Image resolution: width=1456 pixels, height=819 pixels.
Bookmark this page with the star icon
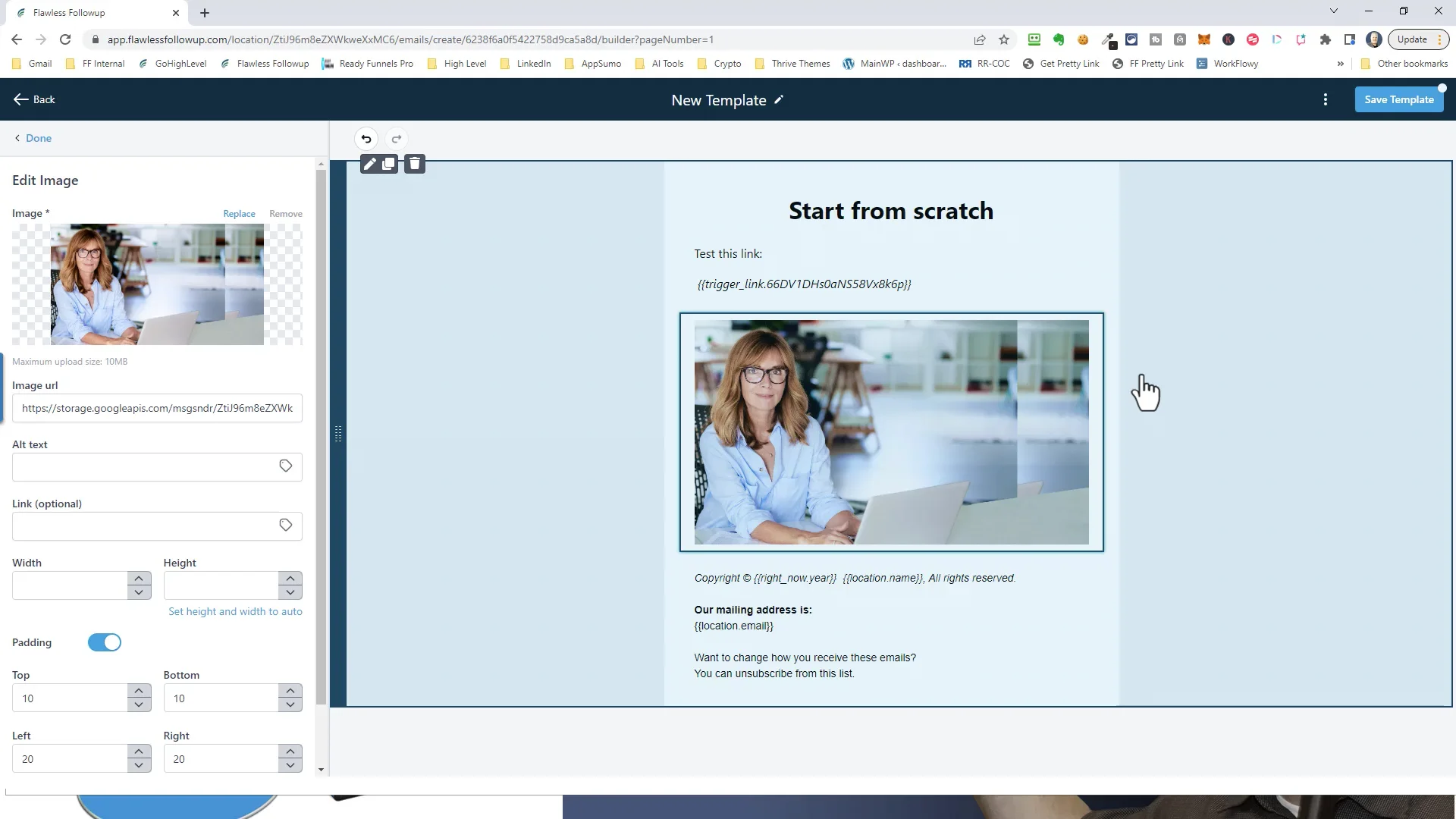(x=1004, y=39)
